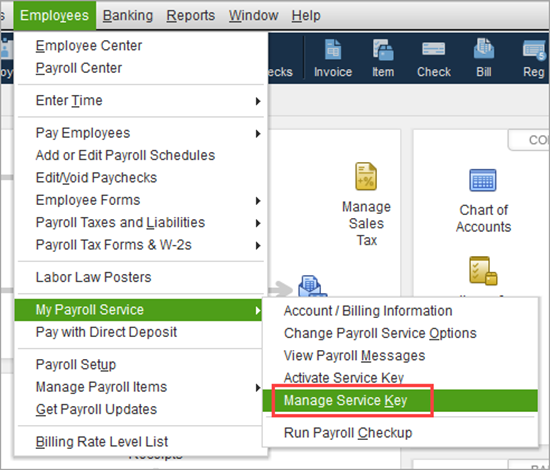Select Manage Service Key
550x470 pixels.
point(400,400)
